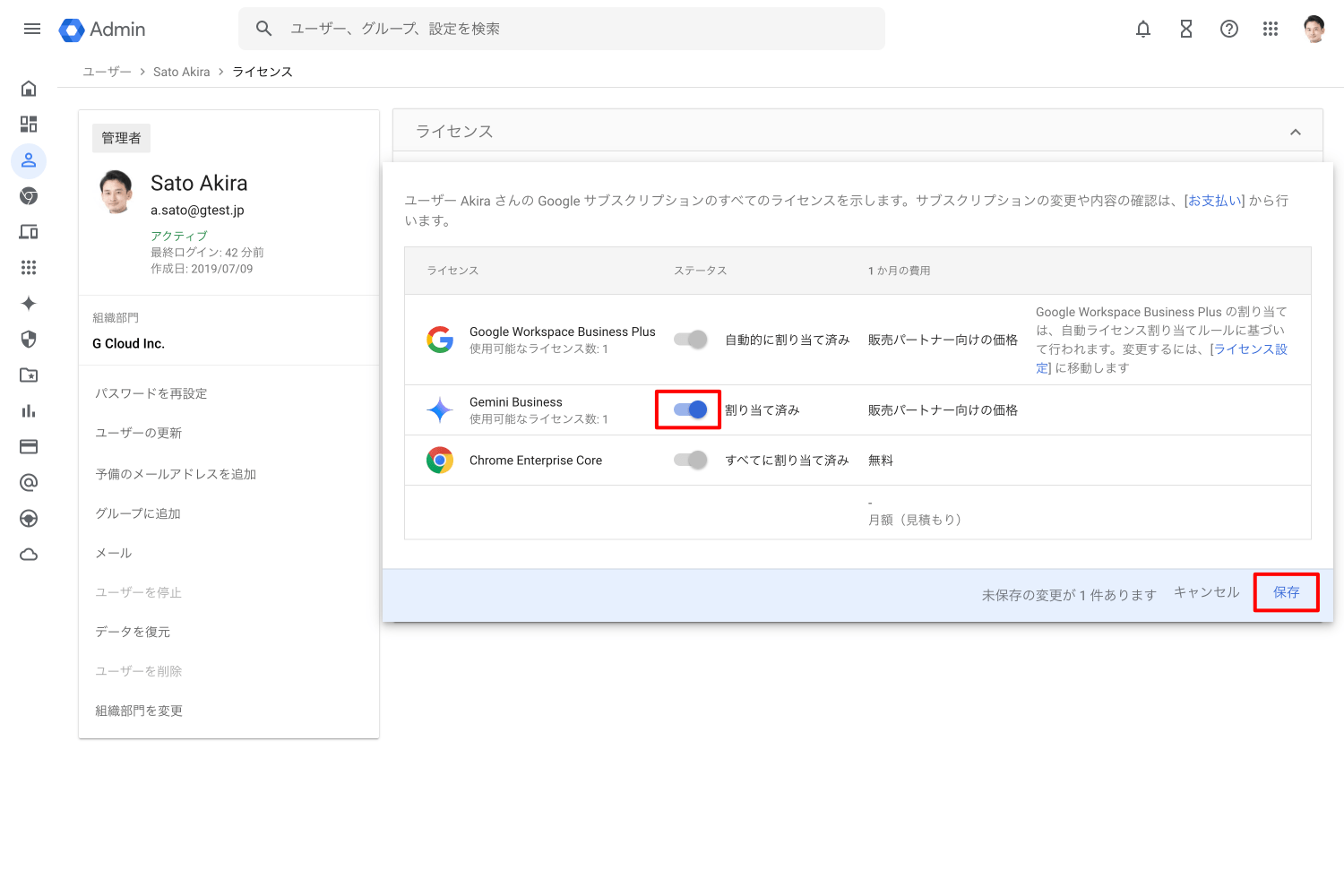Click 月額（見積もり）text

coord(916,520)
